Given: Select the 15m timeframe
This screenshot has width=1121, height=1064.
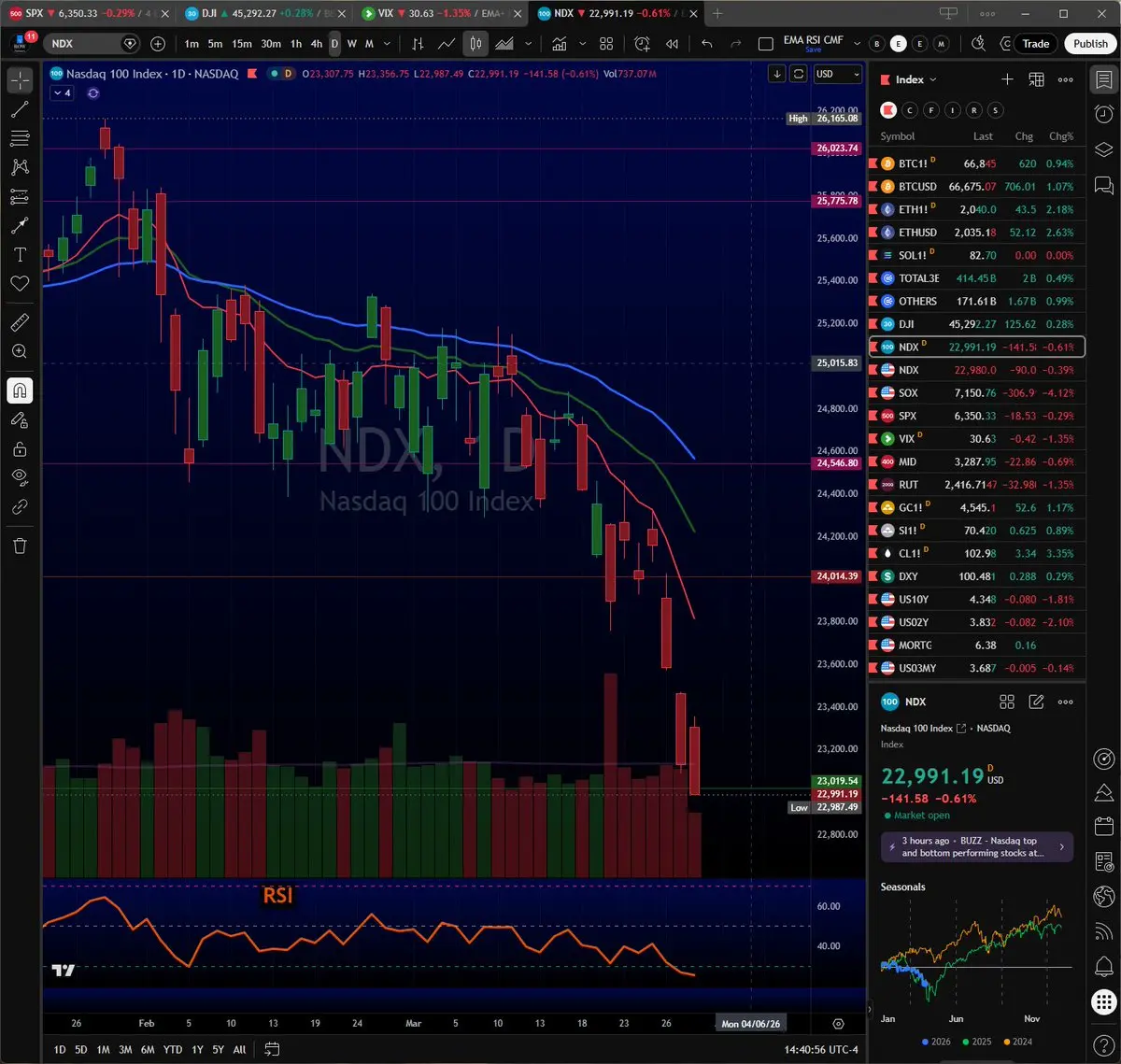Looking at the screenshot, I should coord(242,44).
